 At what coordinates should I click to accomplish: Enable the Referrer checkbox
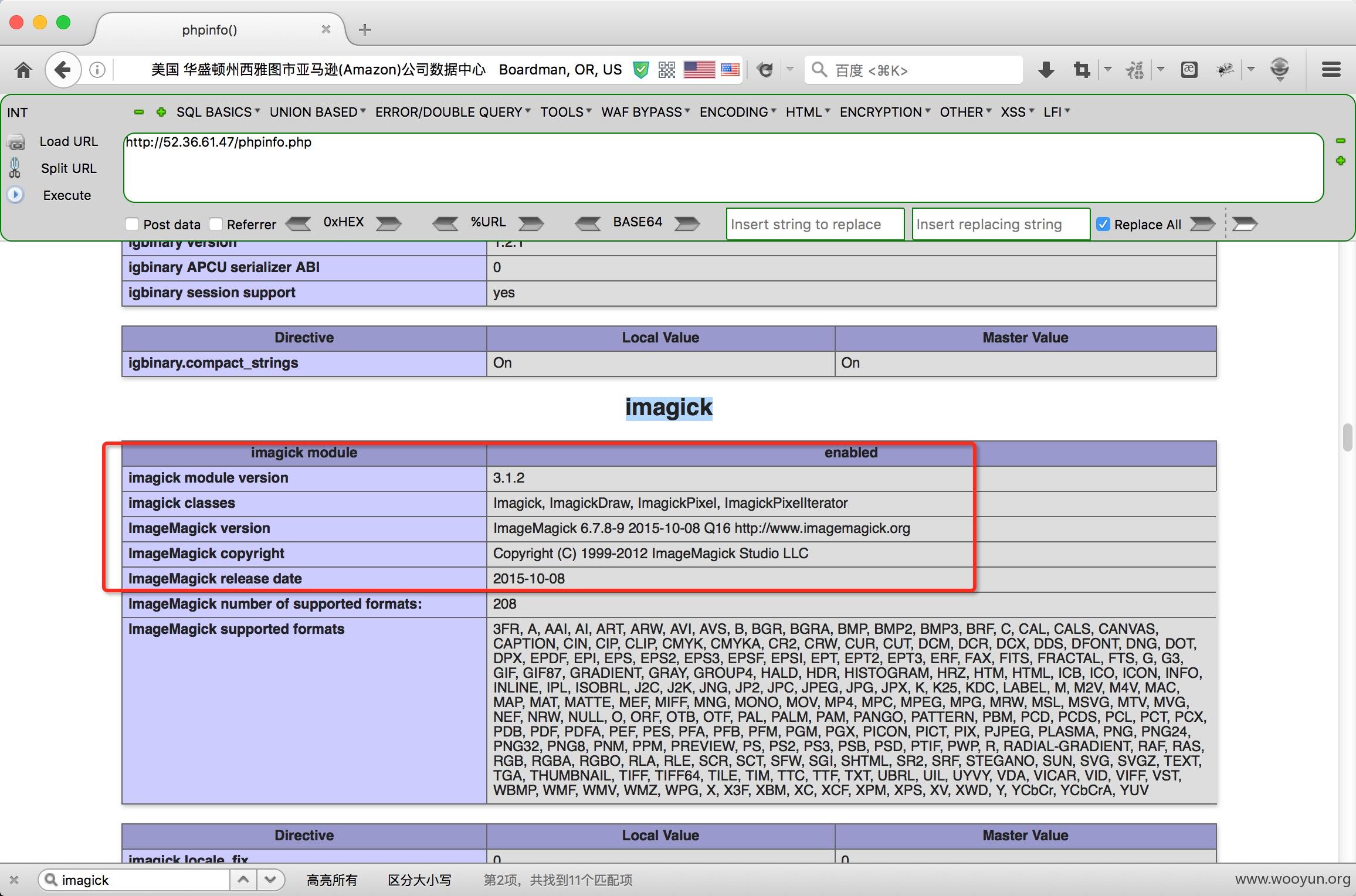pyautogui.click(x=216, y=224)
